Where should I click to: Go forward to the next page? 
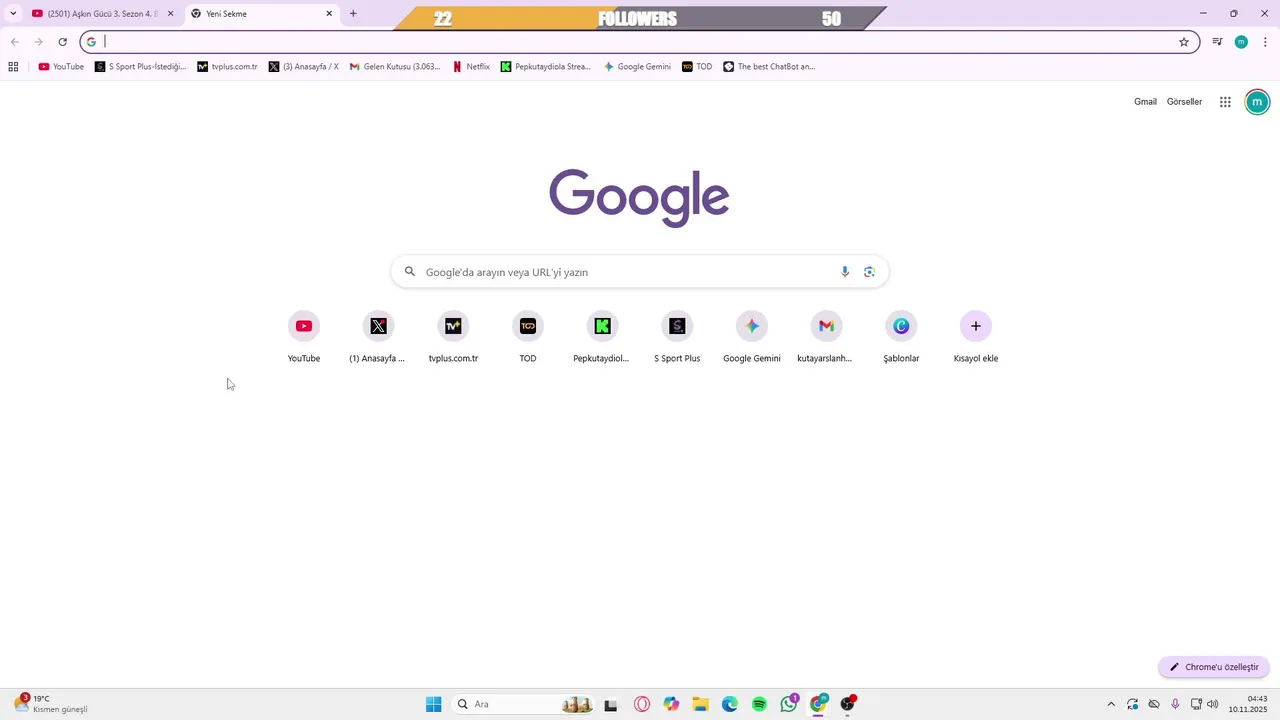coord(38,42)
